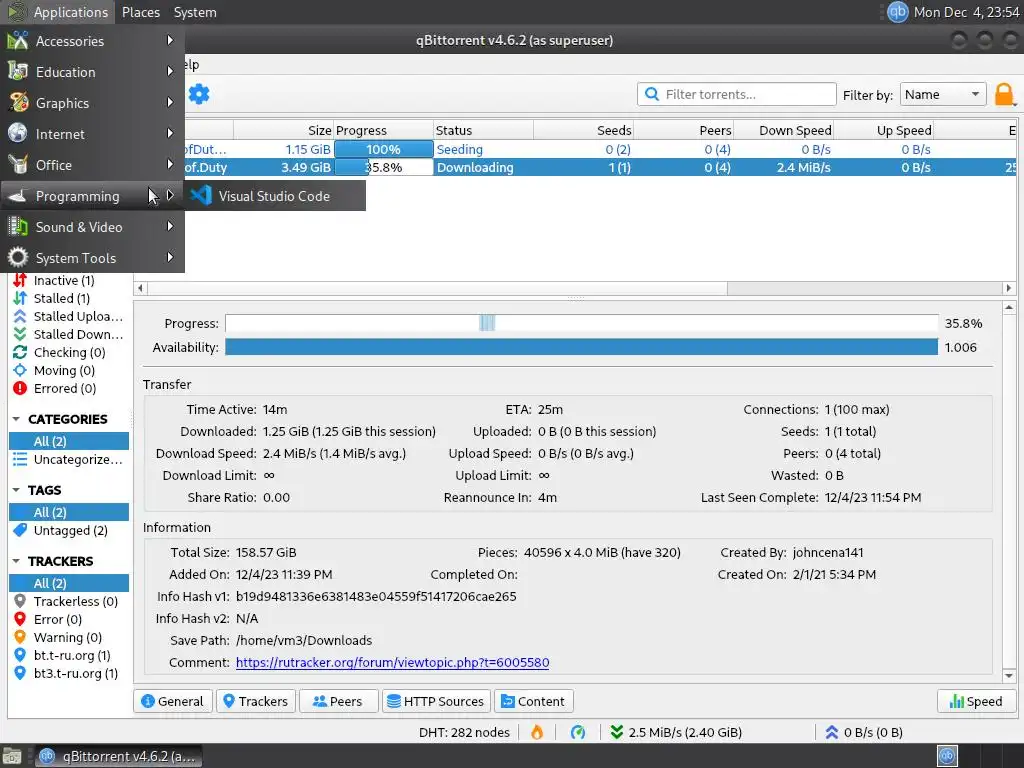Image resolution: width=1024 pixels, height=768 pixels.
Task: Sort torrents by Size column header
Action: 283,130
